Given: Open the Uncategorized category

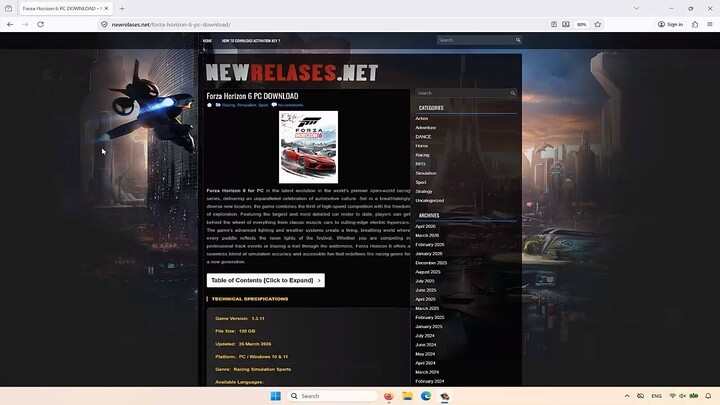Looking at the screenshot, I should tap(429, 201).
